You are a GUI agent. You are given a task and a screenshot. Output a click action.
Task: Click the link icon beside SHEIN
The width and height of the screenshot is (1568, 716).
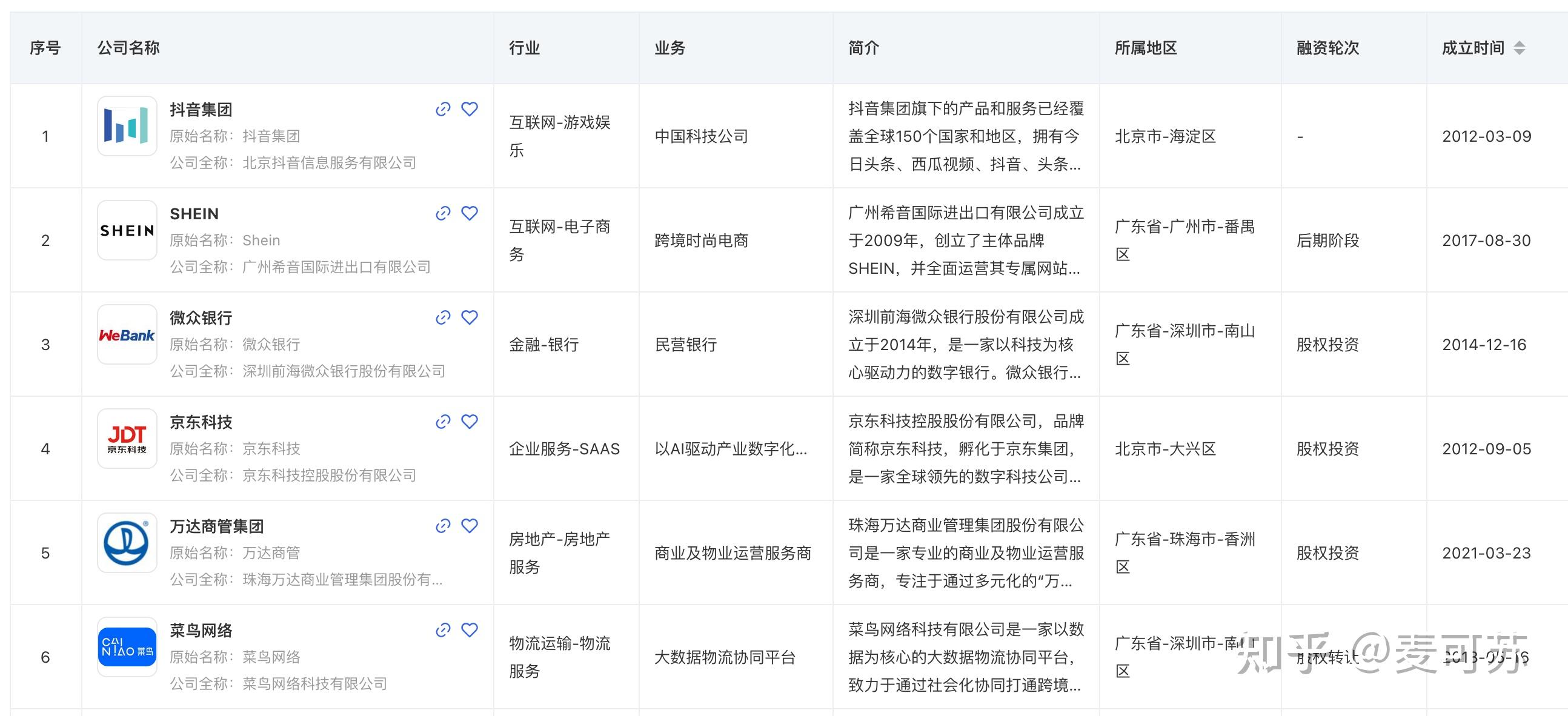[x=443, y=213]
